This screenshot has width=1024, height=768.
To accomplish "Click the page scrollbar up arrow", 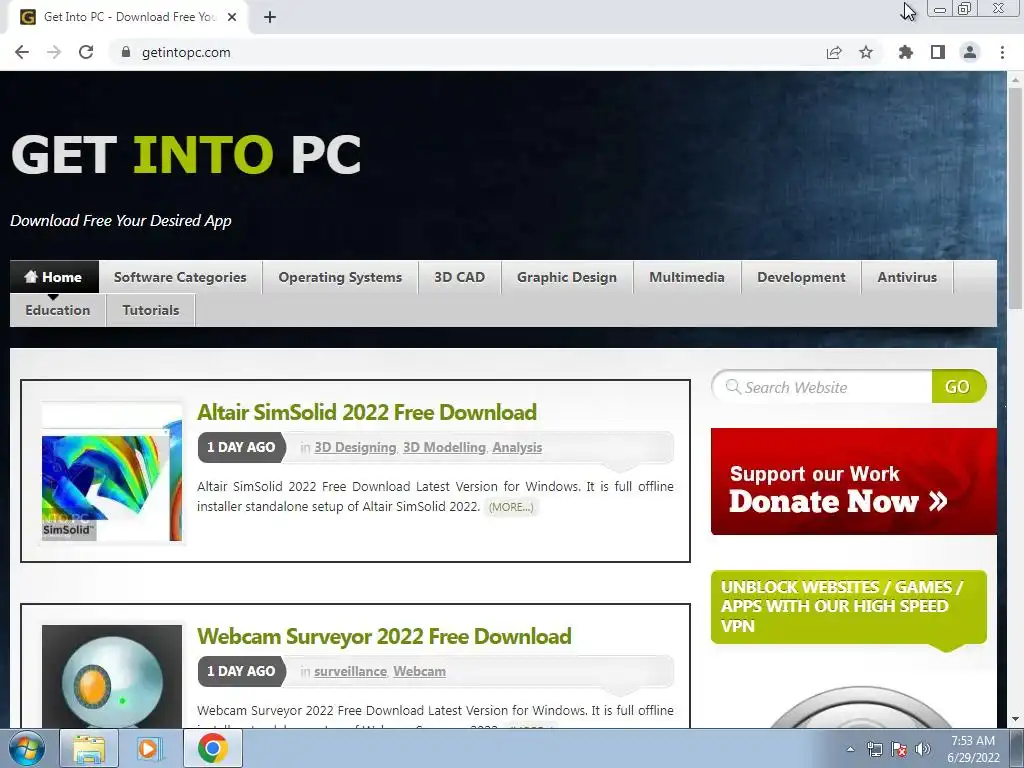I will click(1015, 80).
